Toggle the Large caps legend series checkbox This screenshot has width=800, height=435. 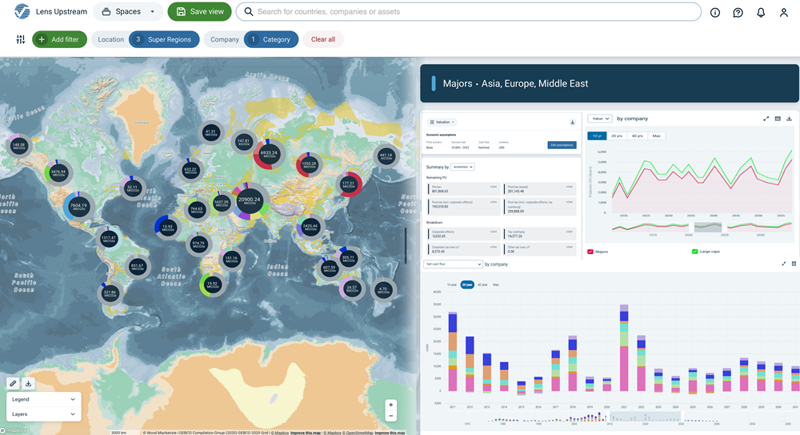[x=695, y=252]
